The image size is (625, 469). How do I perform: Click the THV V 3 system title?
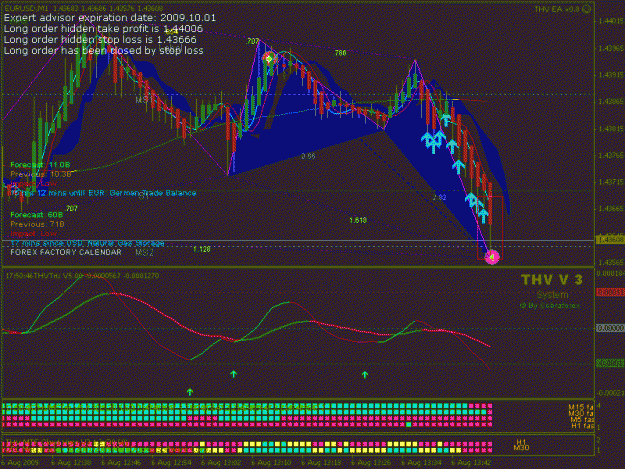tap(552, 280)
